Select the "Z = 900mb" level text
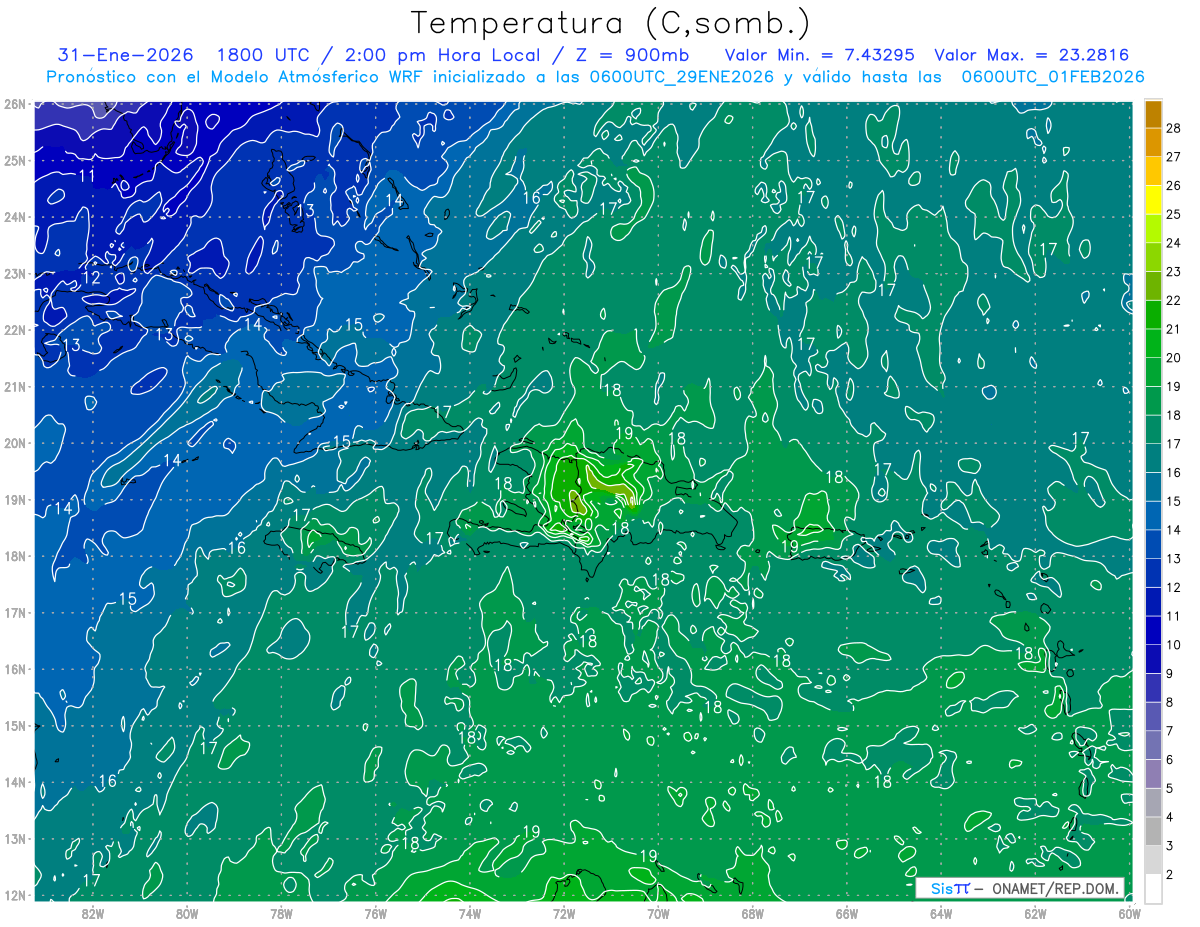The image size is (1200, 927). [632, 55]
